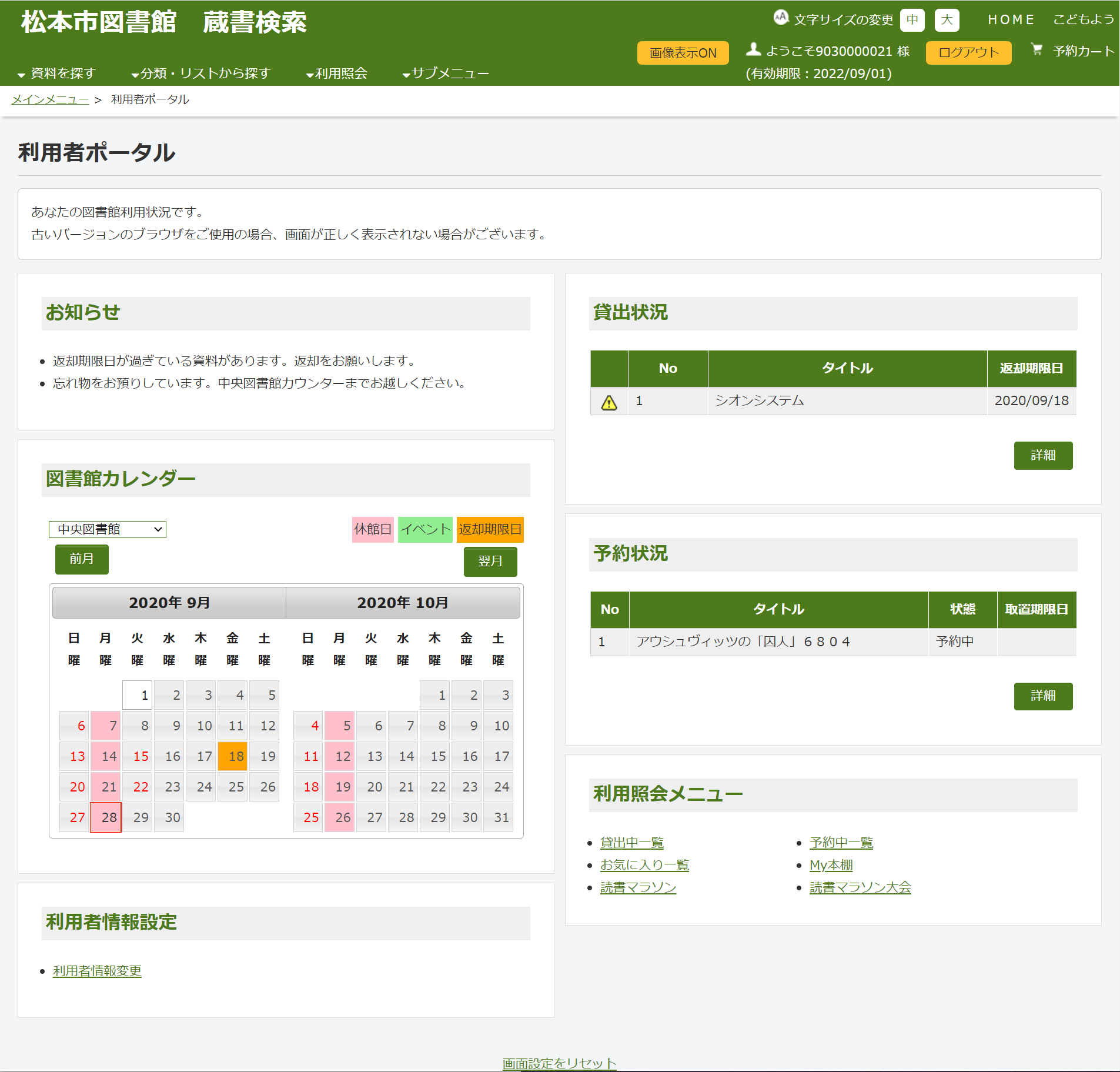Go to next month with 翌月
The image size is (1120, 1072).
[490, 562]
